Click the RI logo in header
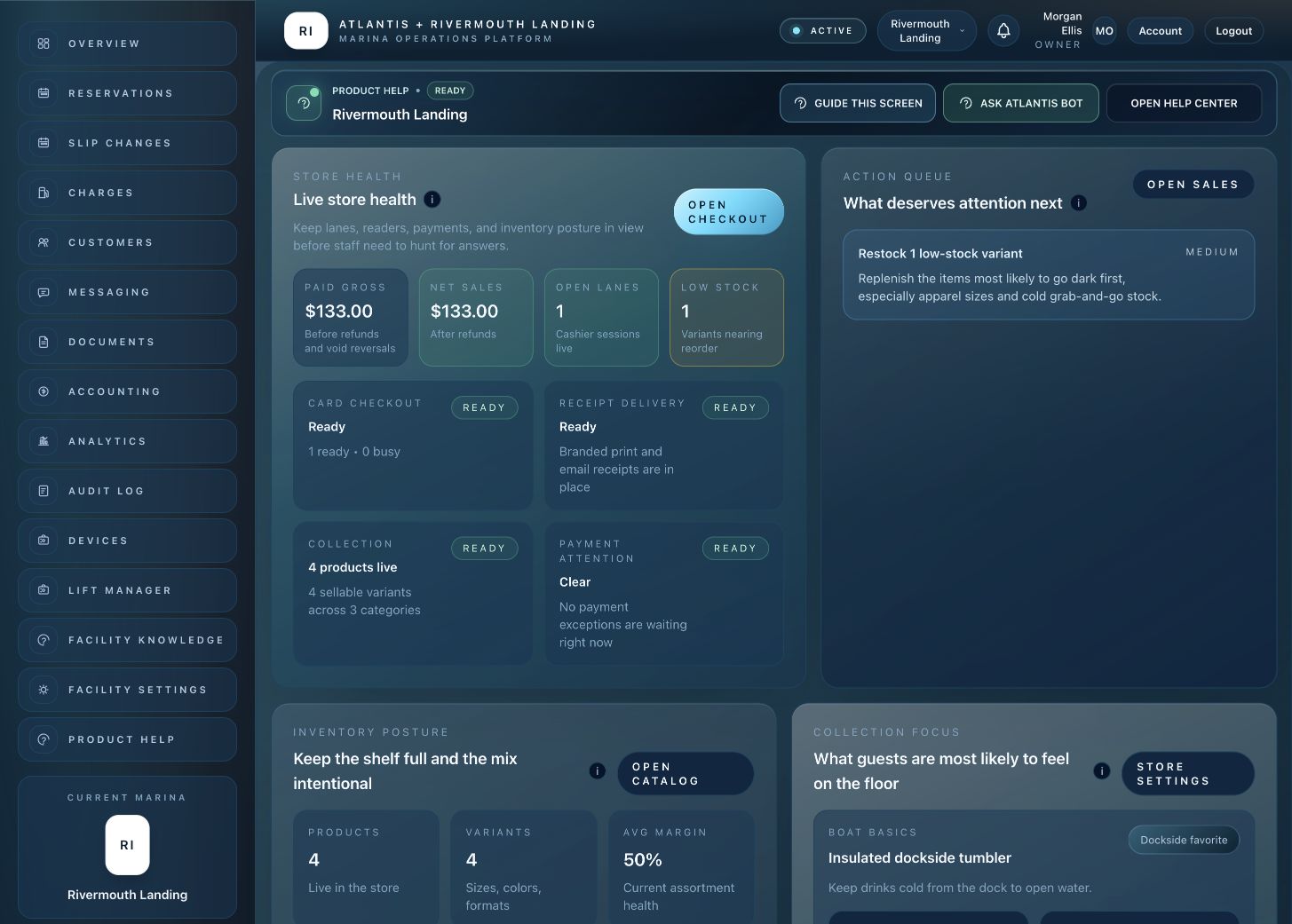This screenshot has height=924, width=1292. 305,31
